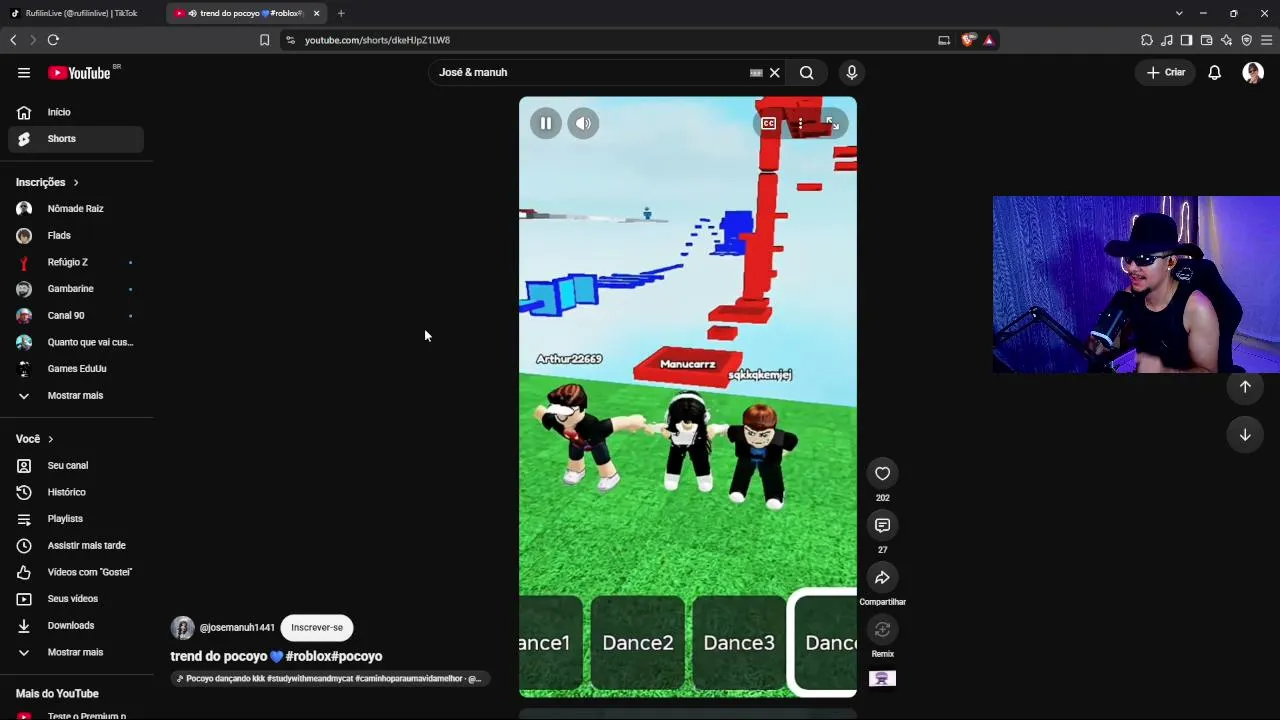
Task: Open Histórico
Action: pos(76,492)
